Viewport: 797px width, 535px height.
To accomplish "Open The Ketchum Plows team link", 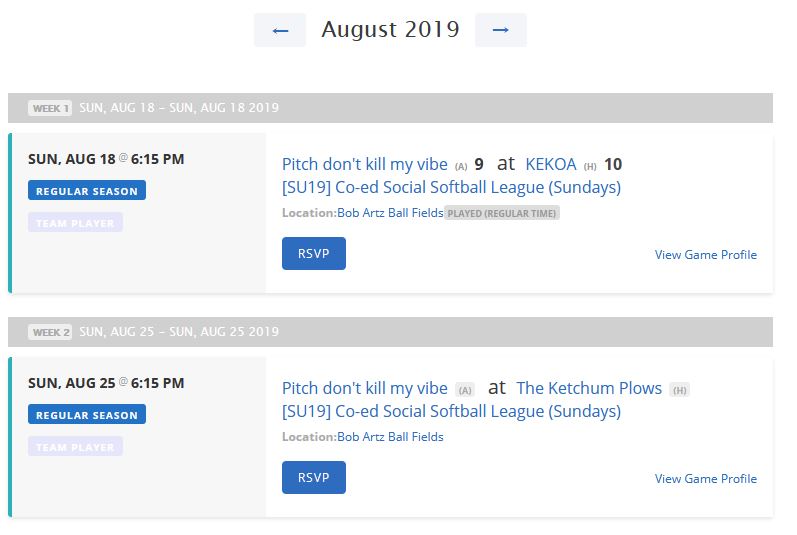I will pyautogui.click(x=589, y=388).
